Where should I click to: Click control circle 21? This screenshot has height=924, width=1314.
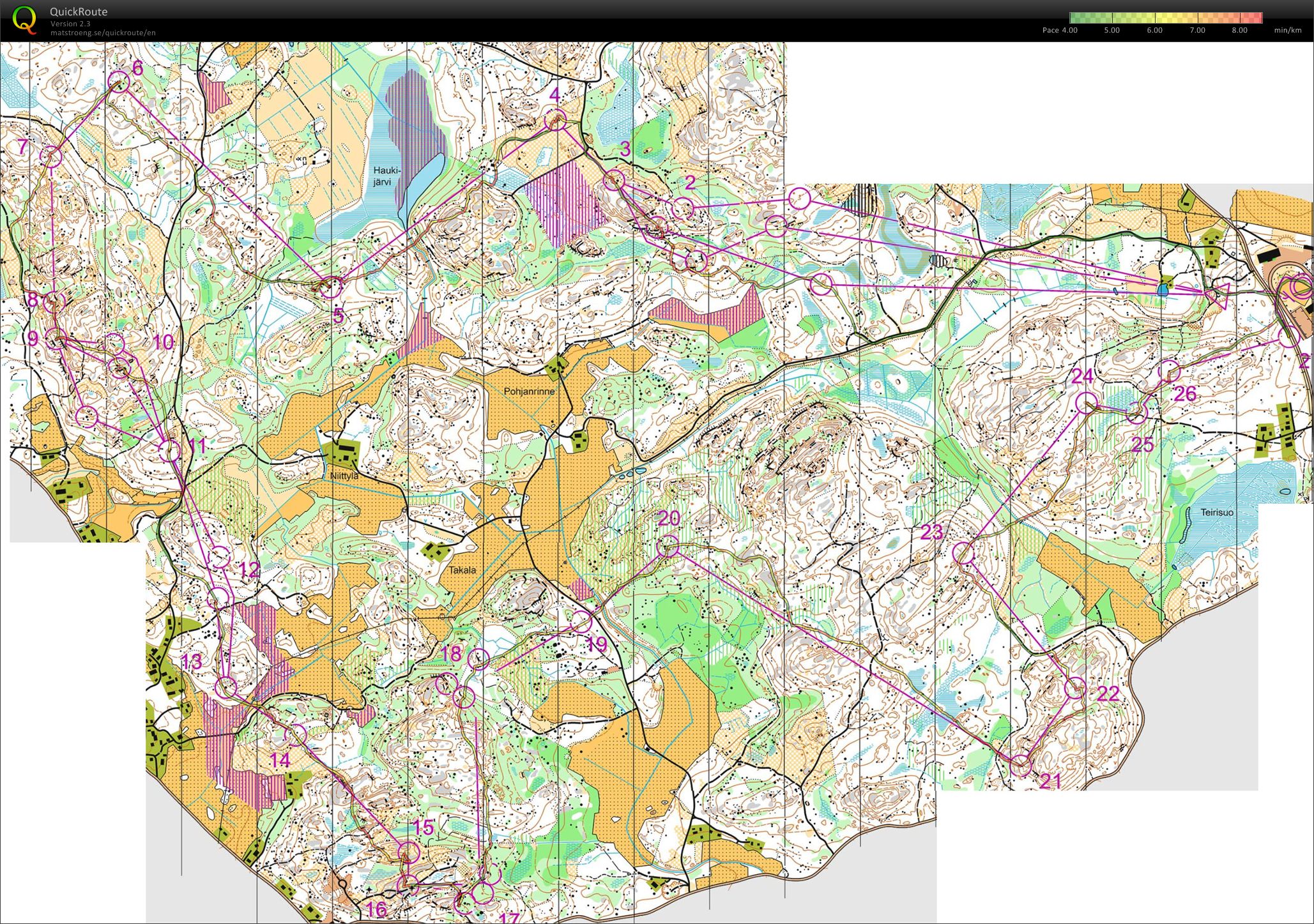[x=1021, y=764]
